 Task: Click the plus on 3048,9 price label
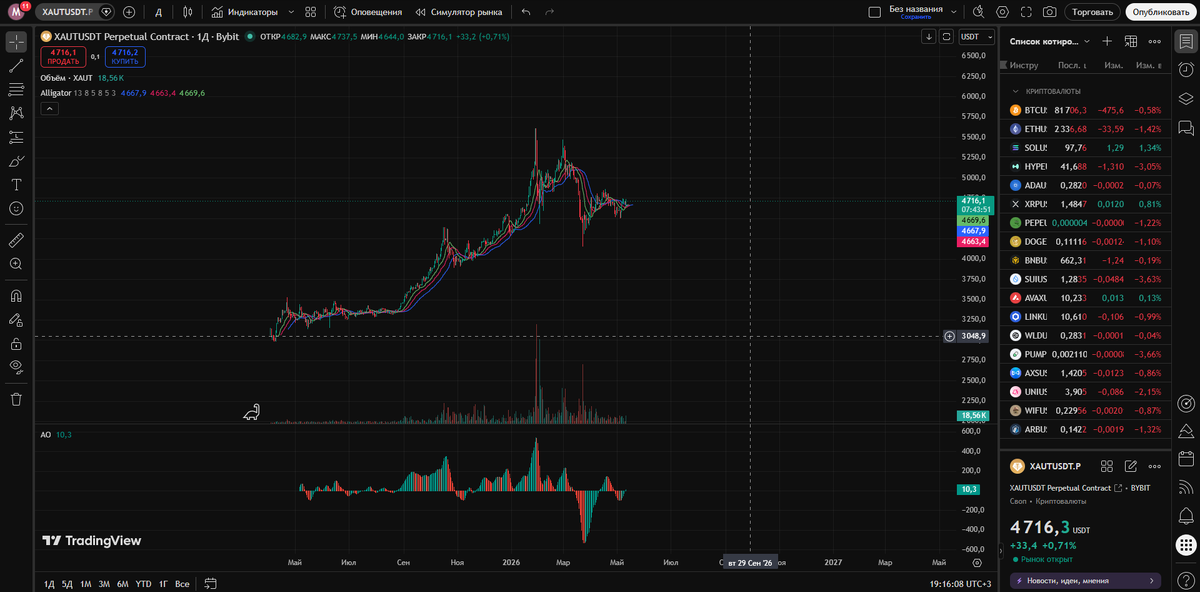[x=949, y=336]
